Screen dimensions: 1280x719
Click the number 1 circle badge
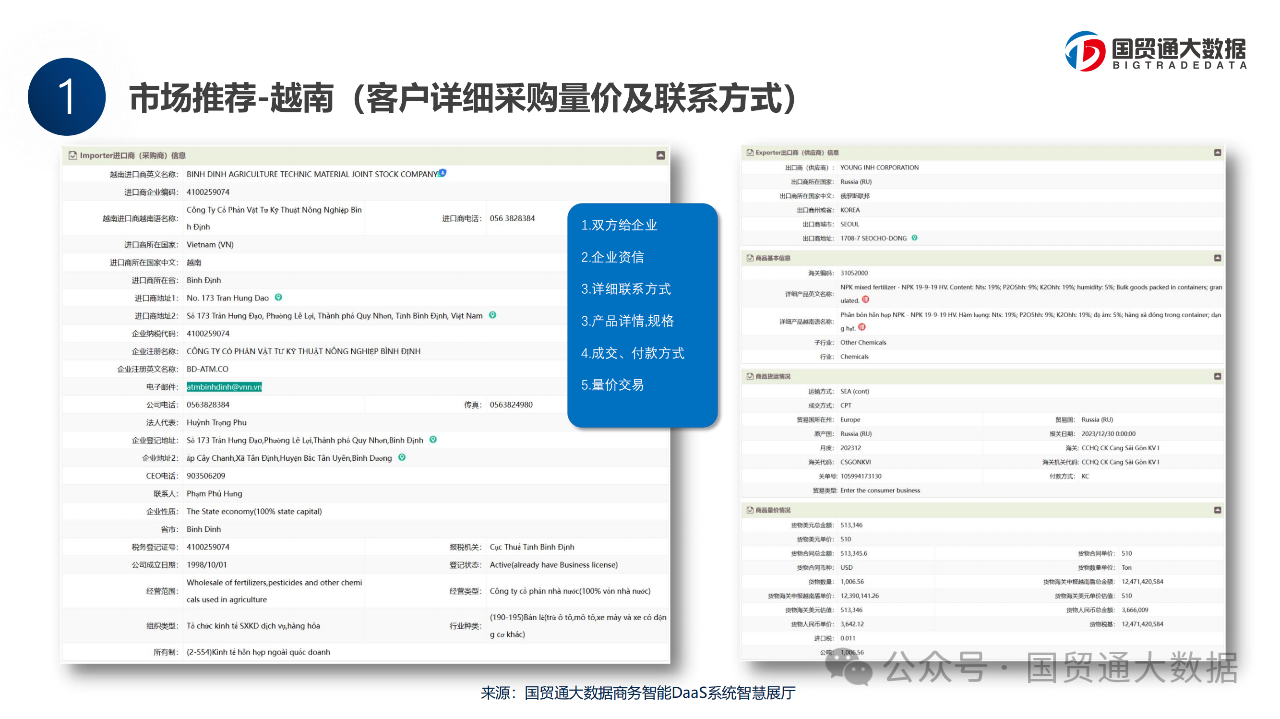pos(67,98)
